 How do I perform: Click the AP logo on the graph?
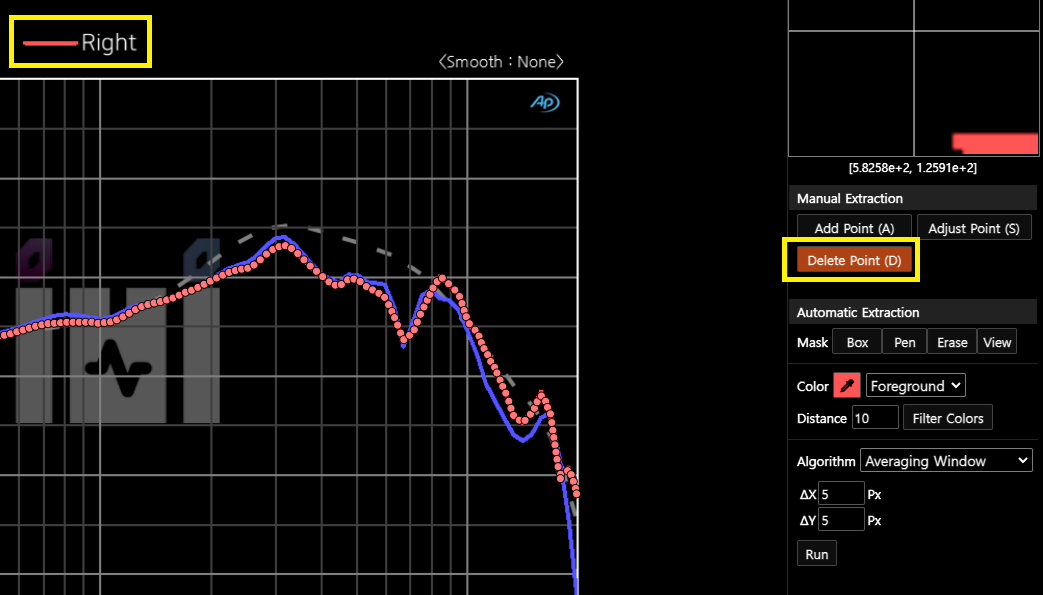click(545, 102)
